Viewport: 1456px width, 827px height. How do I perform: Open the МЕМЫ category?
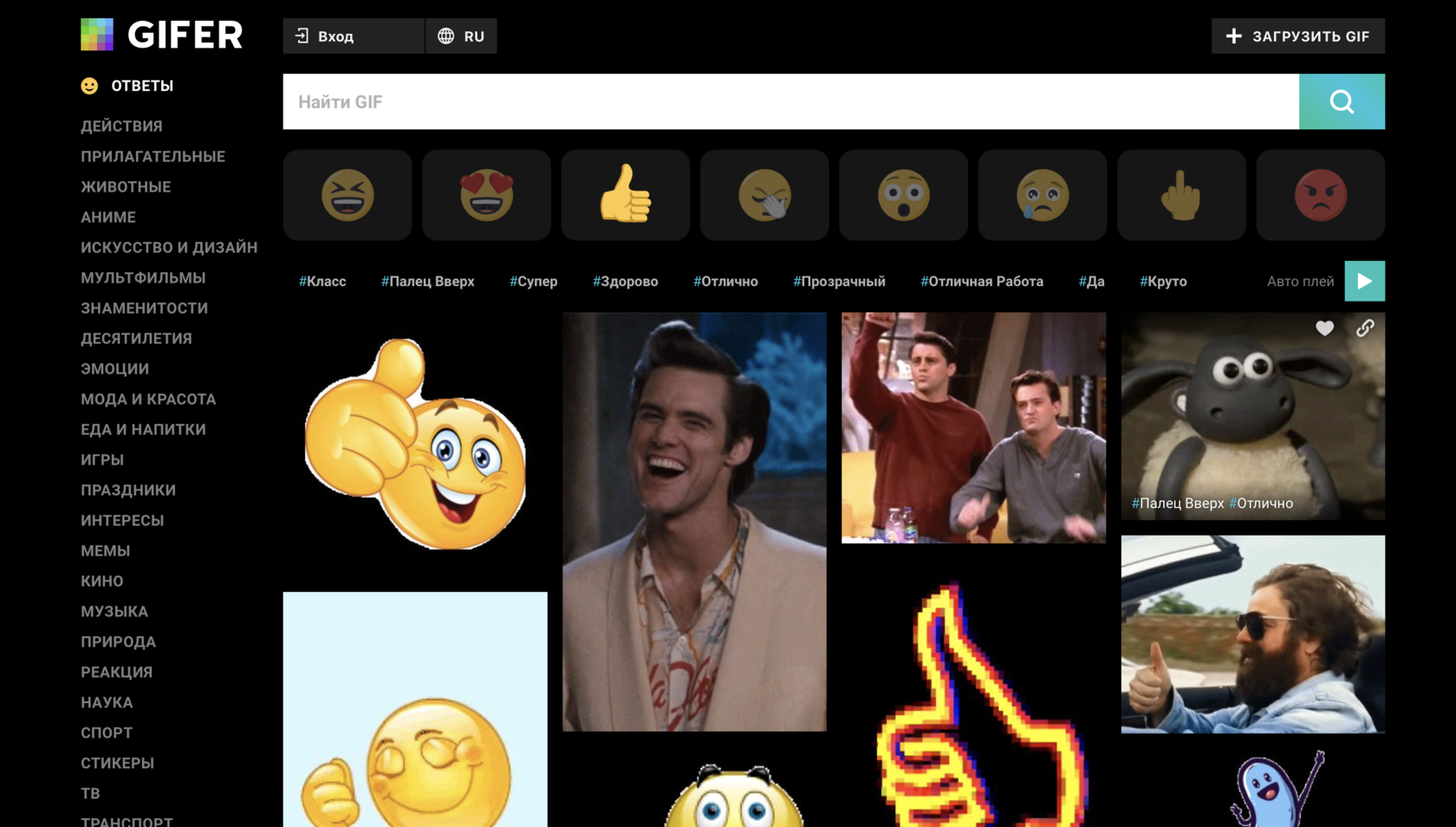[x=105, y=550]
